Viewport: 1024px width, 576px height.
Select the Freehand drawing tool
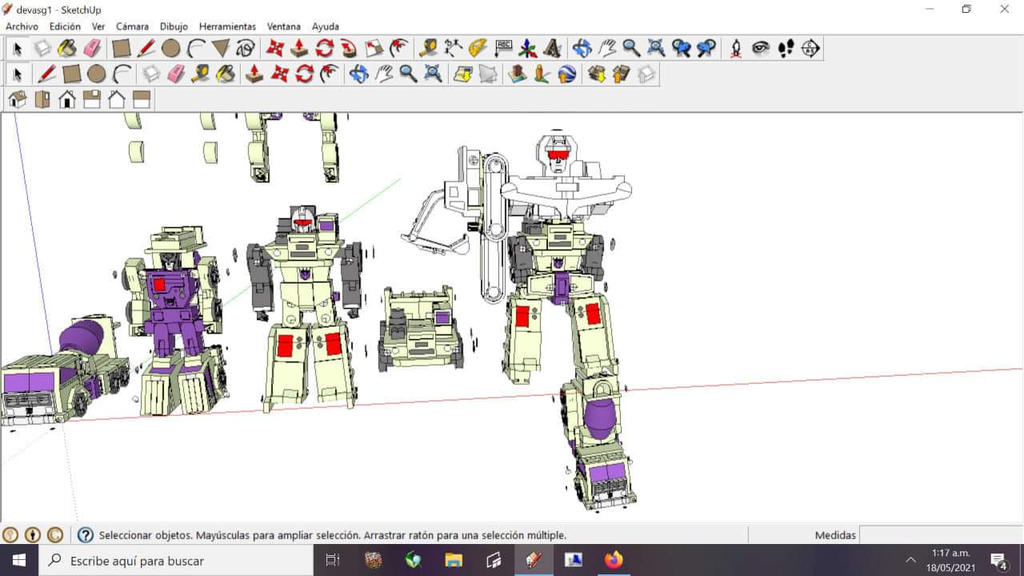246,48
